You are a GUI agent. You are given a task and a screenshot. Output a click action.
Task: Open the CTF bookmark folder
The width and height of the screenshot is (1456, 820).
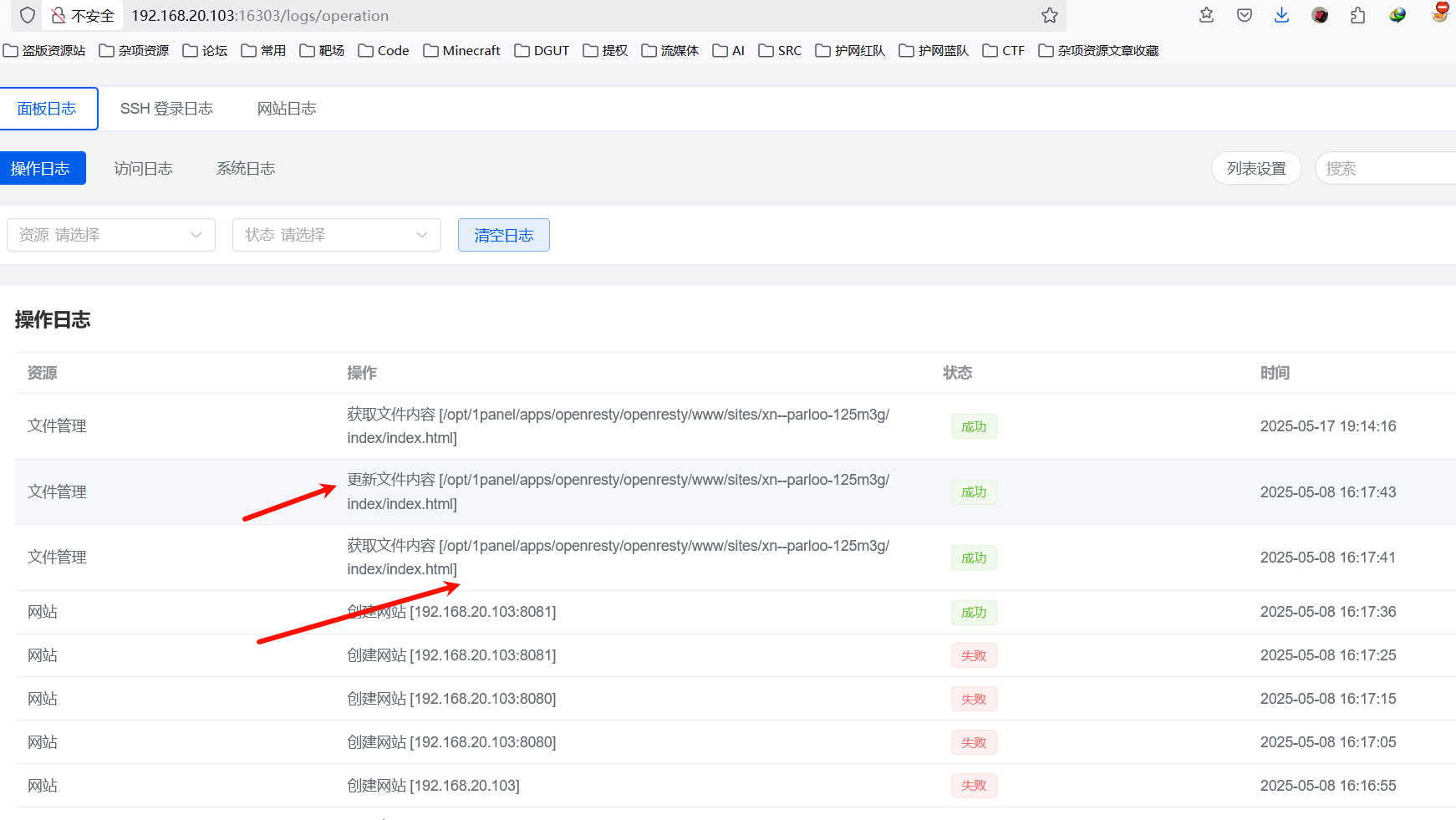pyautogui.click(x=1004, y=51)
